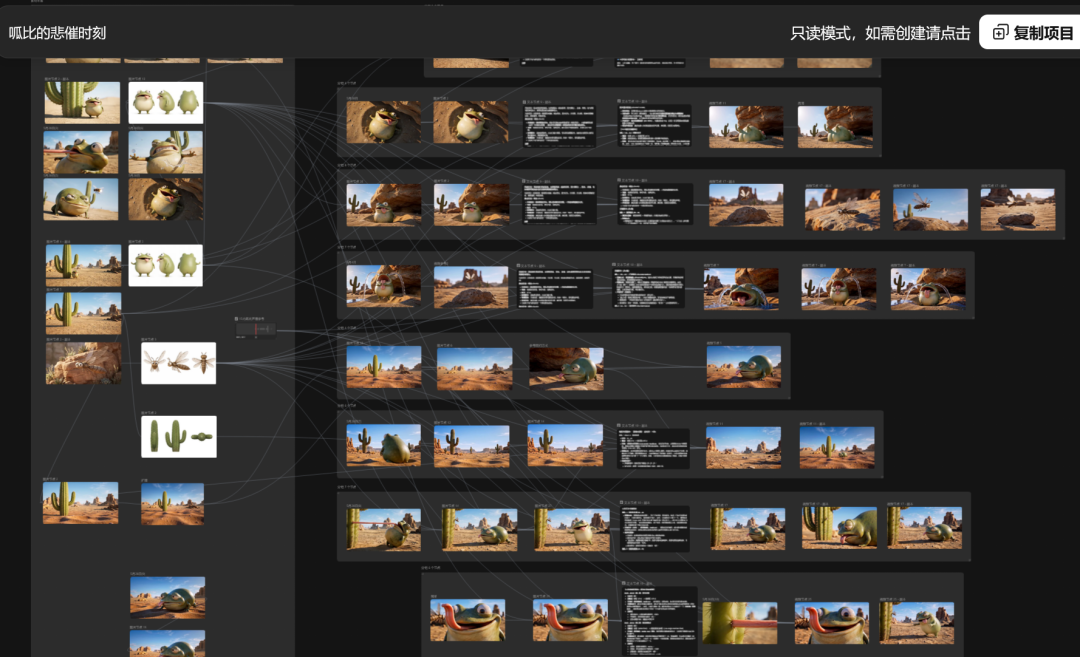Click the rock mound with butte background image
This screenshot has width=1080, height=657.
point(471,286)
